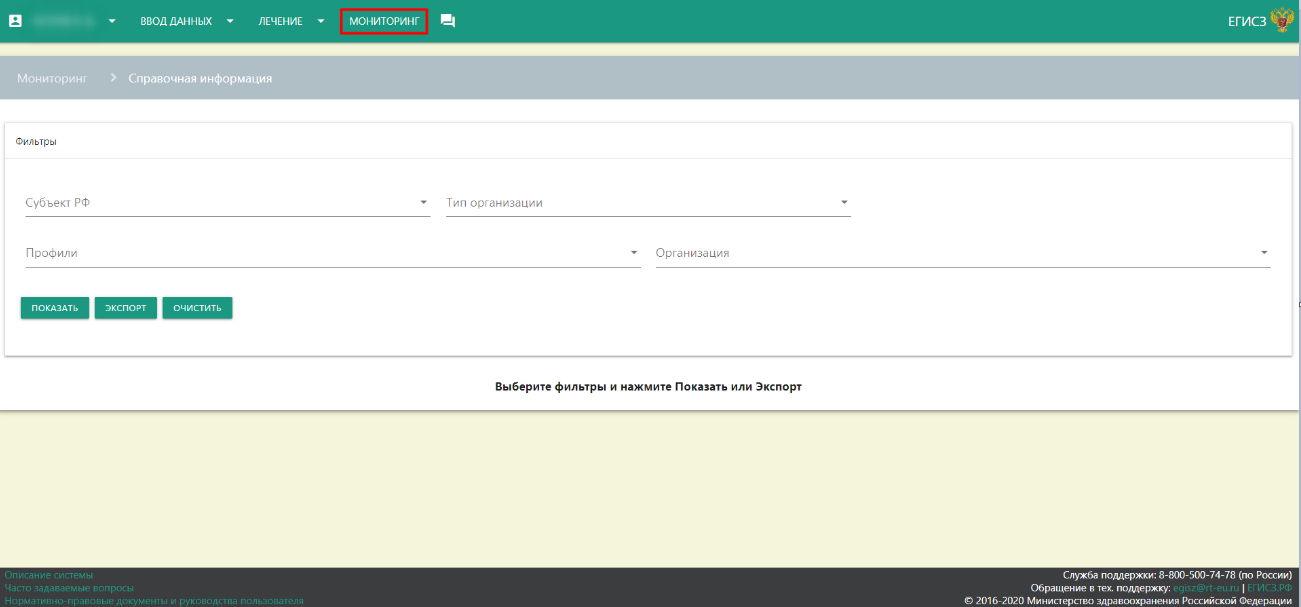Open Описание системы footer link
1301x607 pixels.
click(49, 575)
